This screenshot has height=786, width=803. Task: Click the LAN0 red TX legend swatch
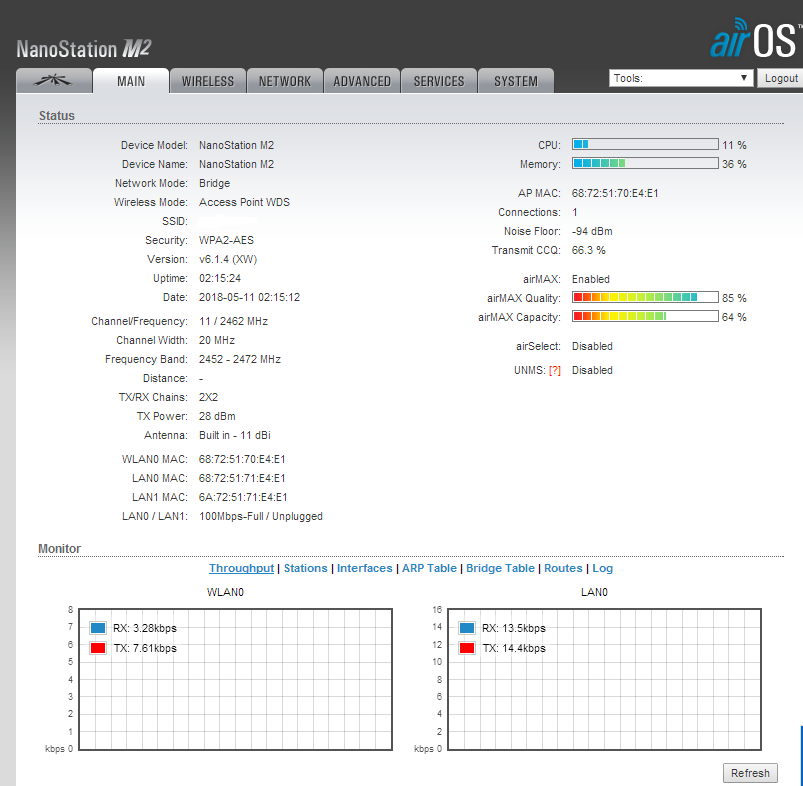[x=467, y=648]
